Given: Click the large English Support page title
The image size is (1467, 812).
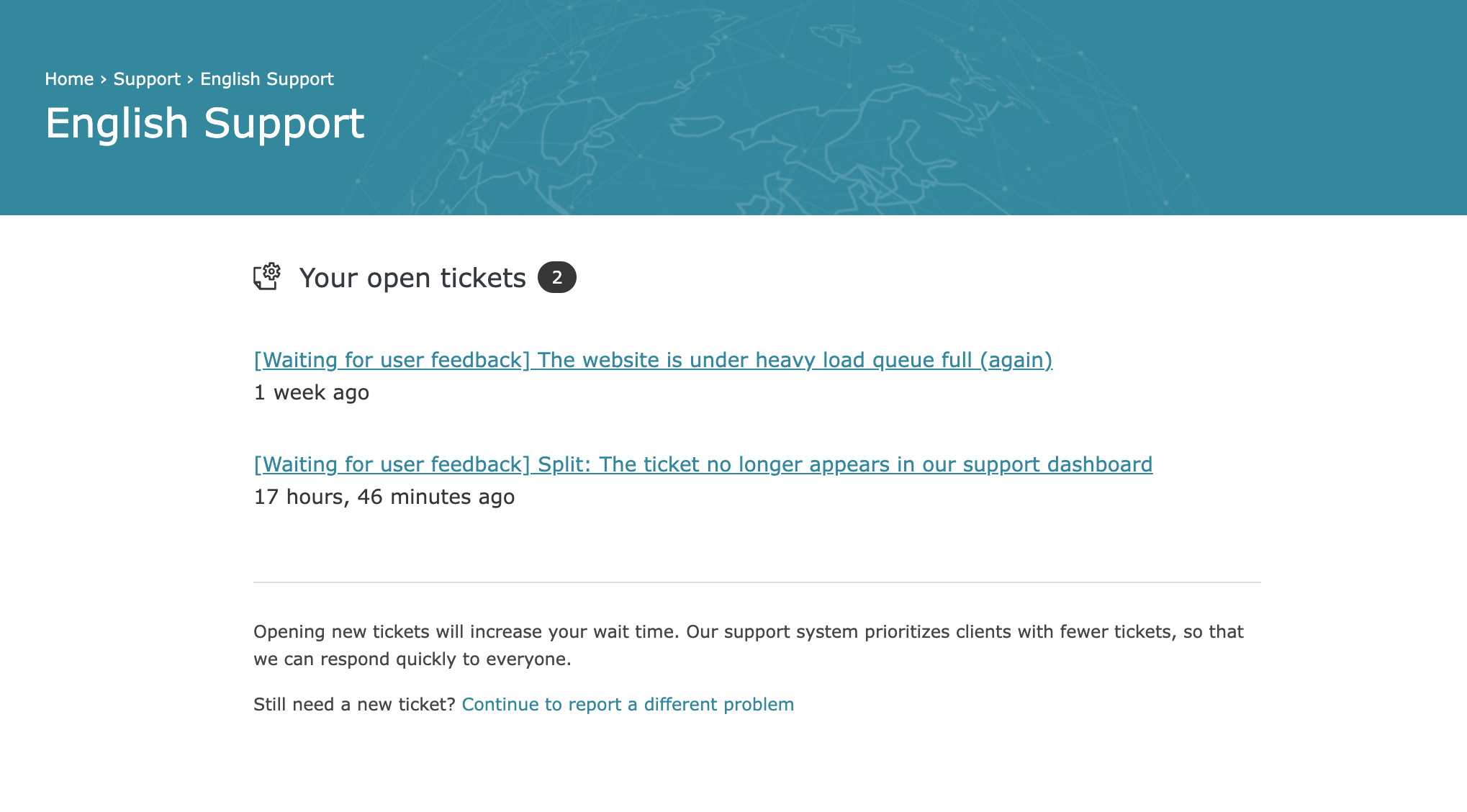Looking at the screenshot, I should coord(205,123).
